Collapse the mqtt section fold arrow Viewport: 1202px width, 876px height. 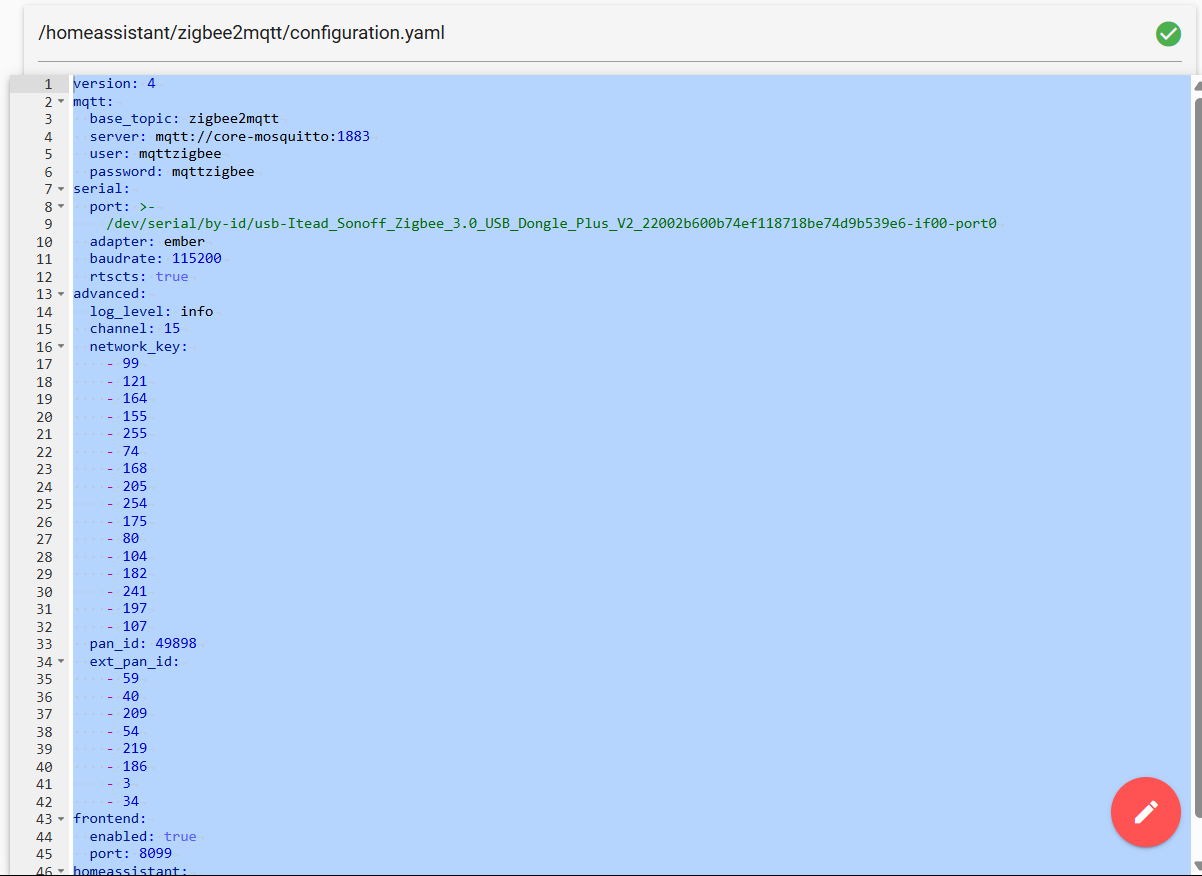(x=61, y=102)
